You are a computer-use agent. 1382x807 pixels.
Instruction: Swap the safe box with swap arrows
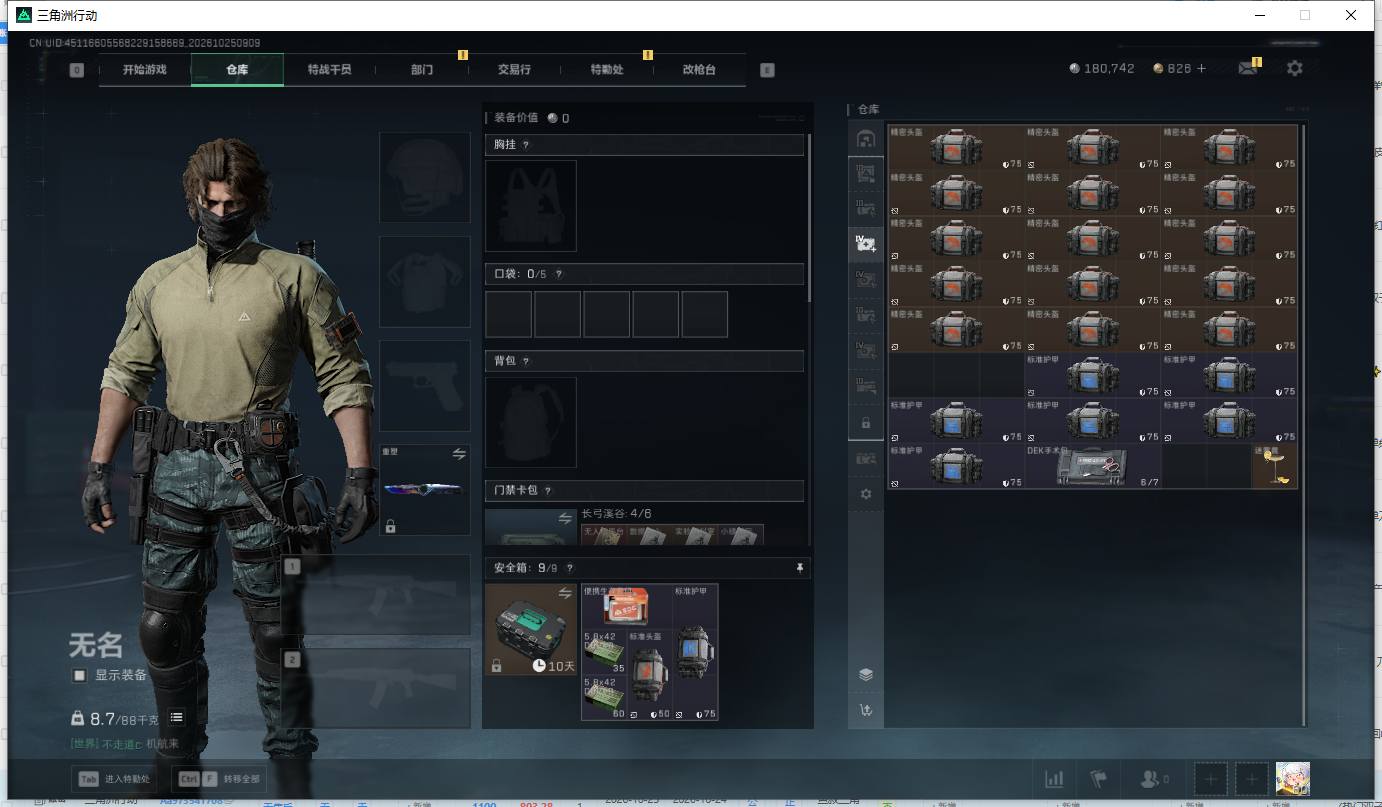[565, 594]
